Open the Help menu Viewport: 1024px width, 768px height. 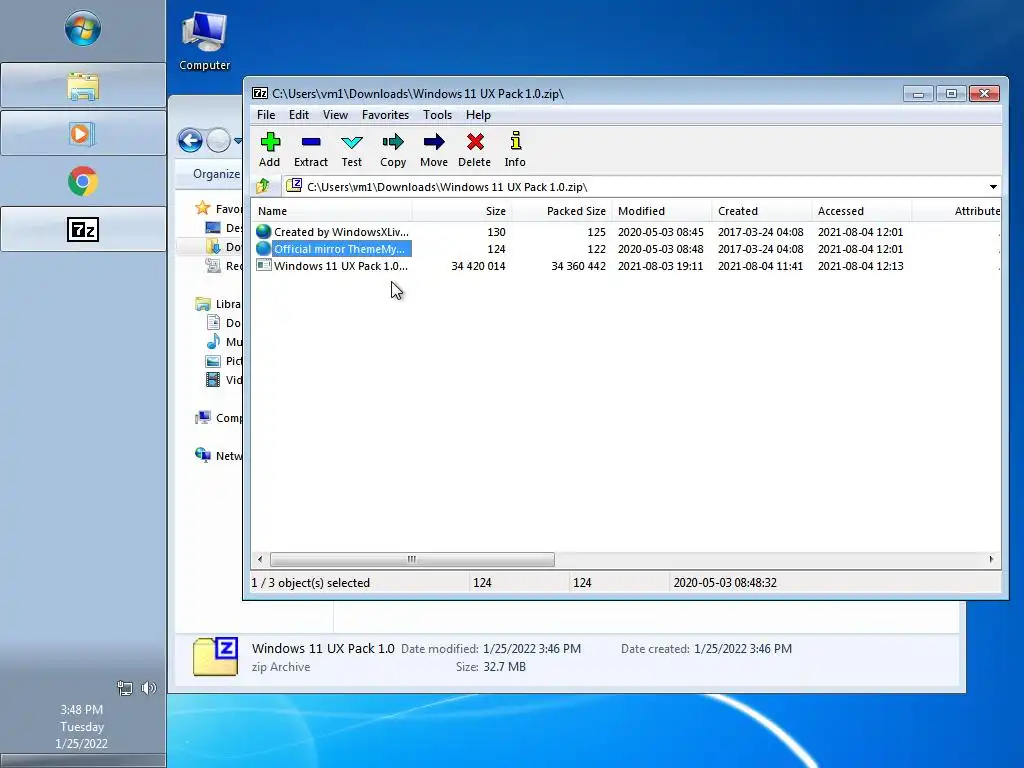(x=478, y=115)
